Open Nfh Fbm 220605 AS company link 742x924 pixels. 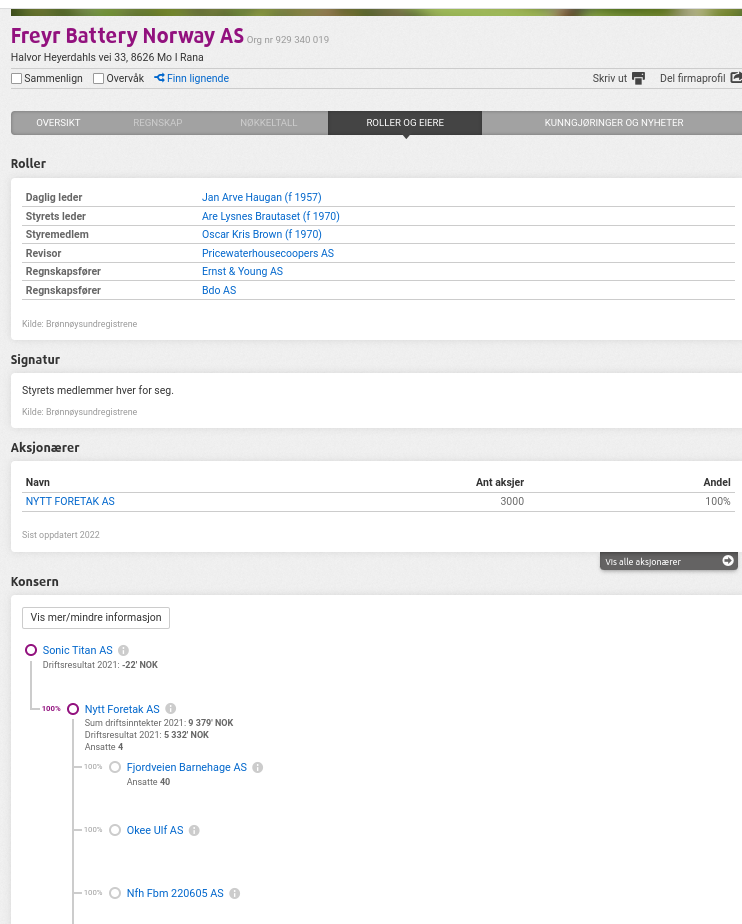175,893
